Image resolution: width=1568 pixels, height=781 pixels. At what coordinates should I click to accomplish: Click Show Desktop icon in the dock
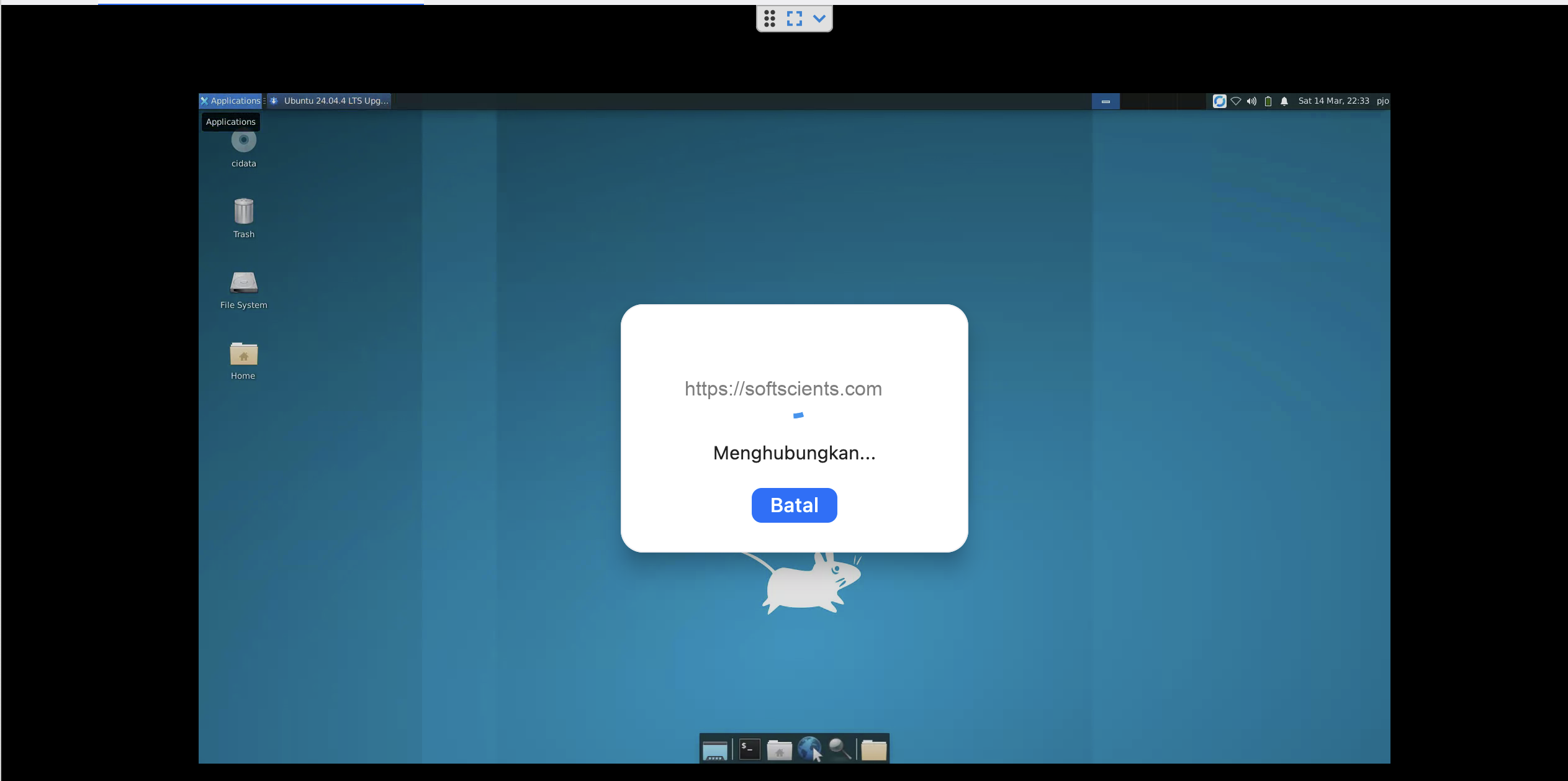click(714, 750)
